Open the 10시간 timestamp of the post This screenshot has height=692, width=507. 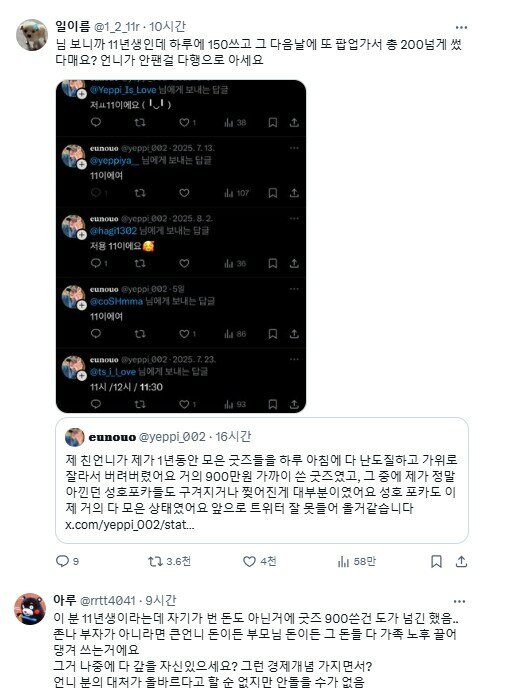tap(167, 27)
